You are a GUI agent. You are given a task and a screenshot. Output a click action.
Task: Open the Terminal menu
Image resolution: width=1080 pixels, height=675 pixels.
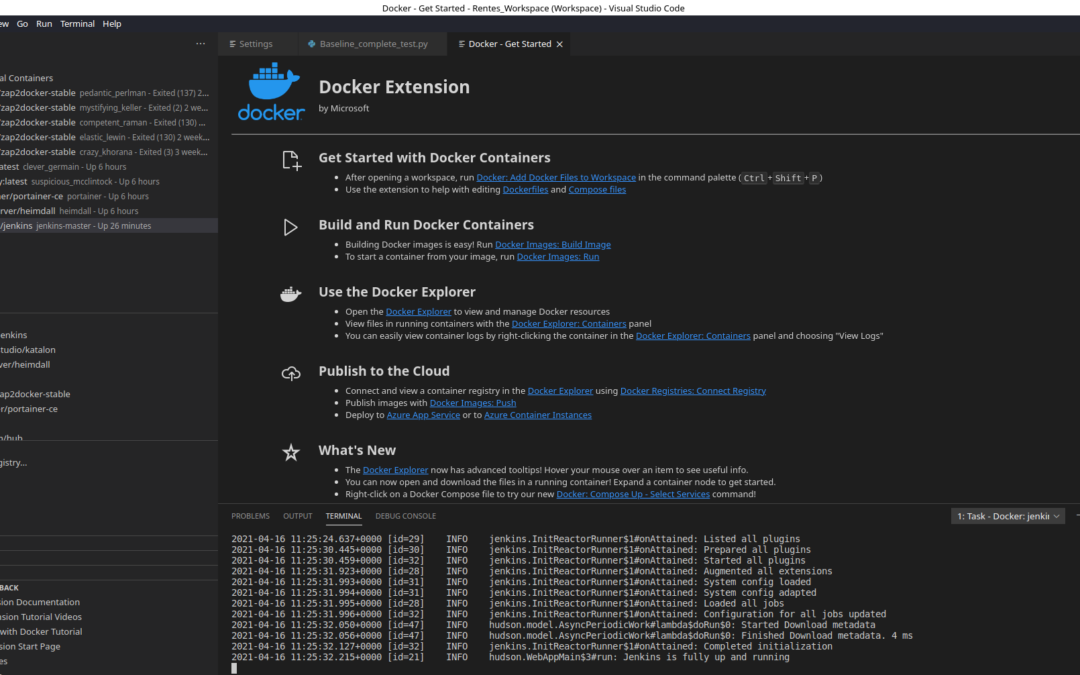[x=77, y=23]
